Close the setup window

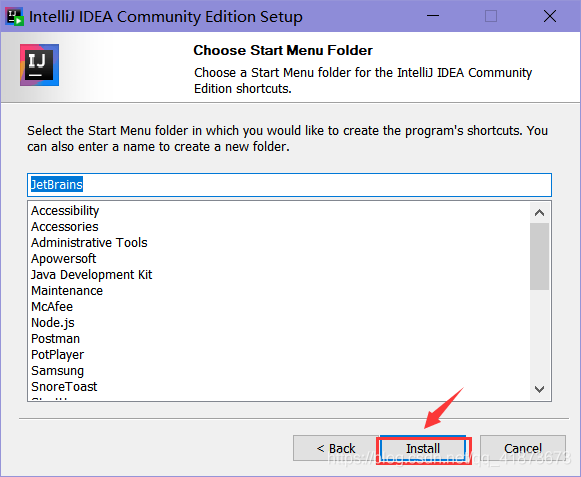550,16
